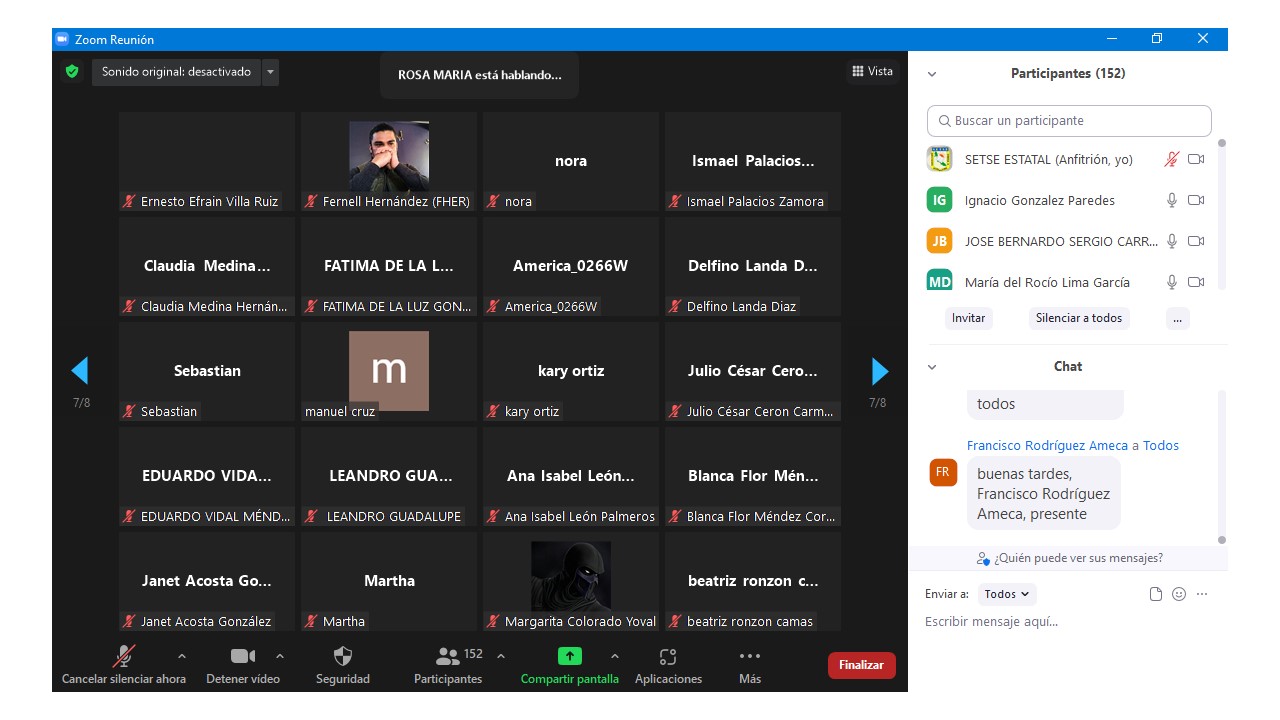
Task: Expand video options caret beside Detener vídeo
Action: 279,656
